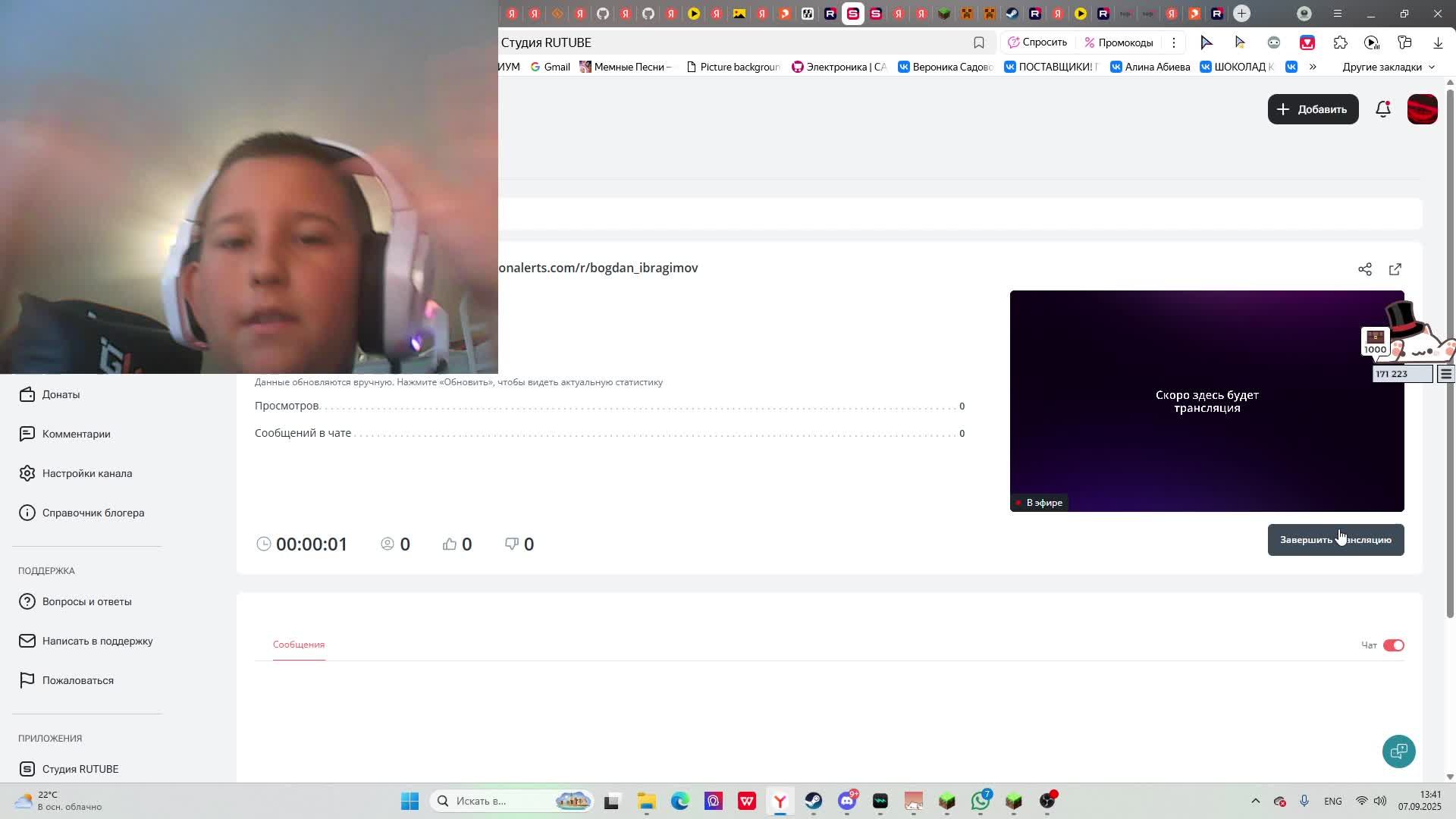Show hidden bookmarks via double chevron
This screenshot has height=819, width=1456.
point(1313,67)
